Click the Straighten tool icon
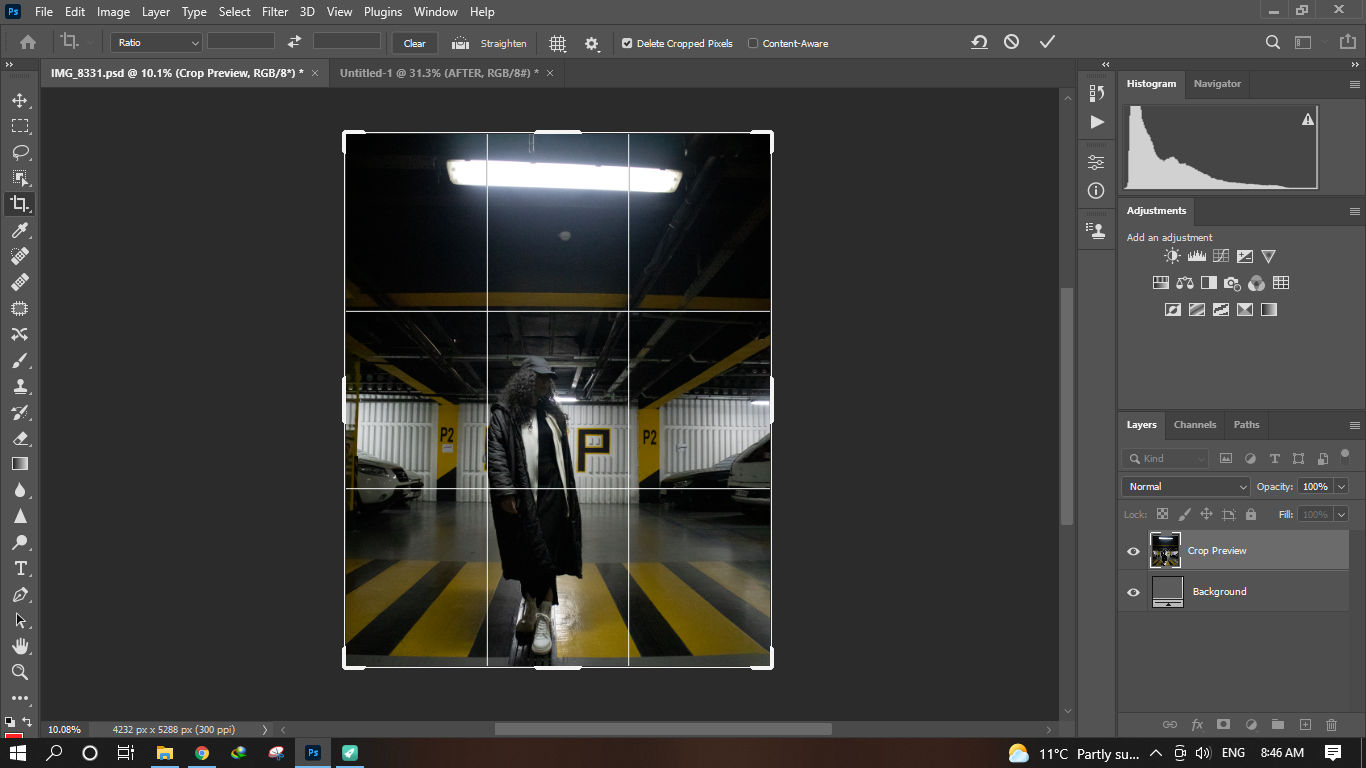 (461, 43)
